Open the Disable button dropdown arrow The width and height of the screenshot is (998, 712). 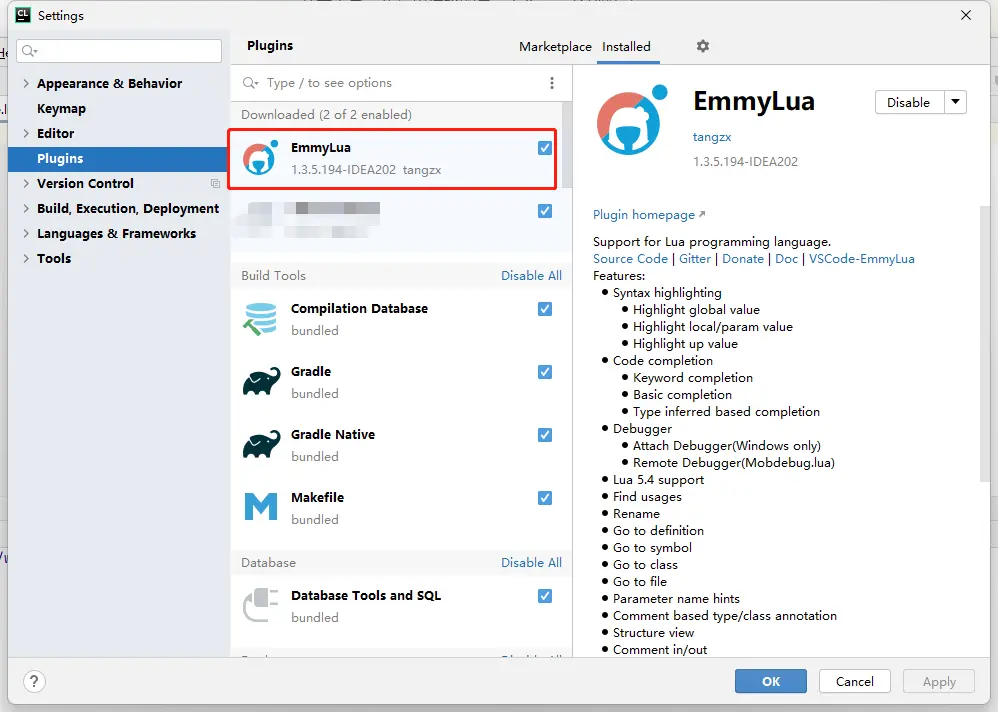pyautogui.click(x=955, y=102)
